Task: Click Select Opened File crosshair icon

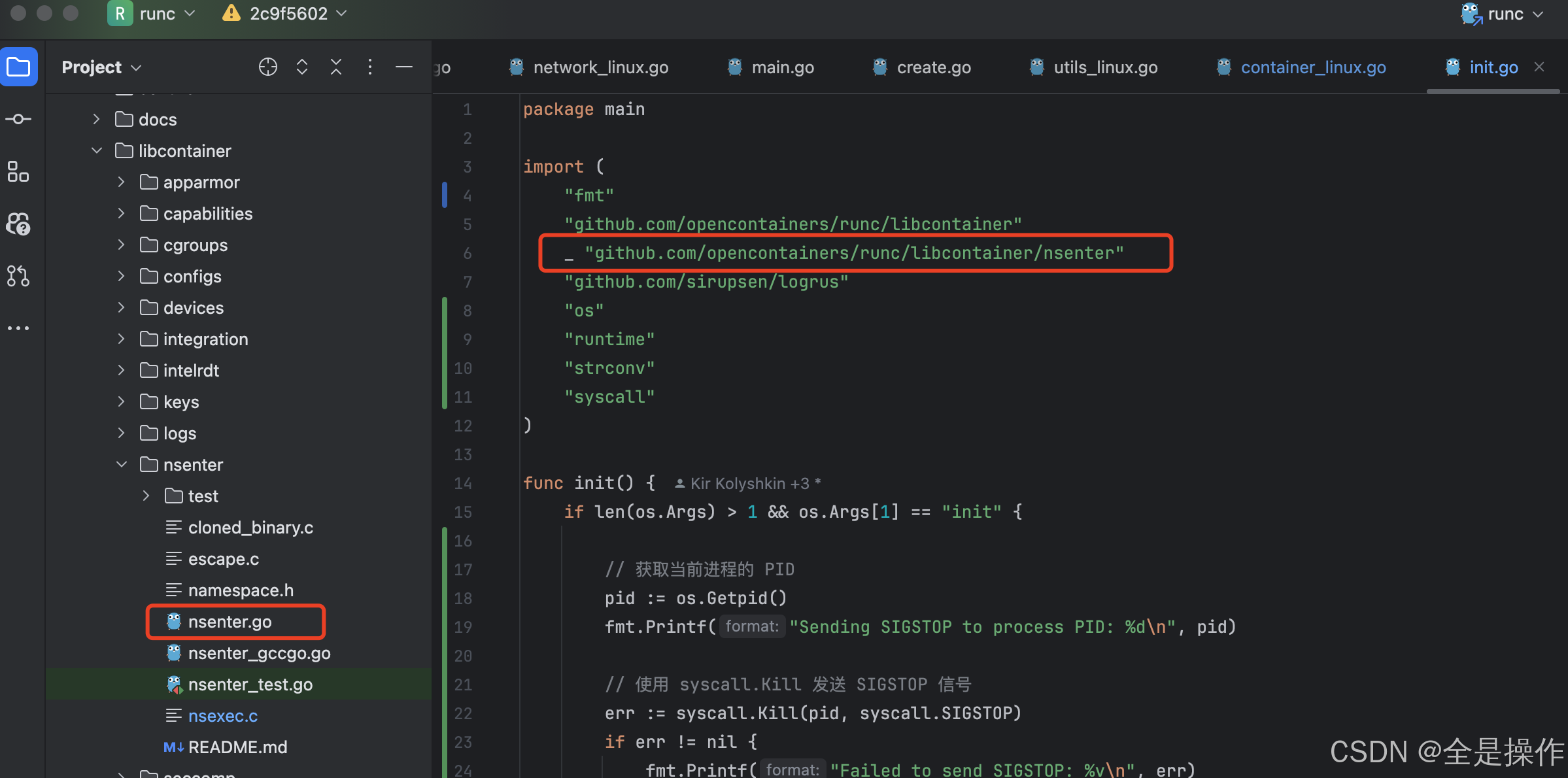Action: tap(268, 67)
